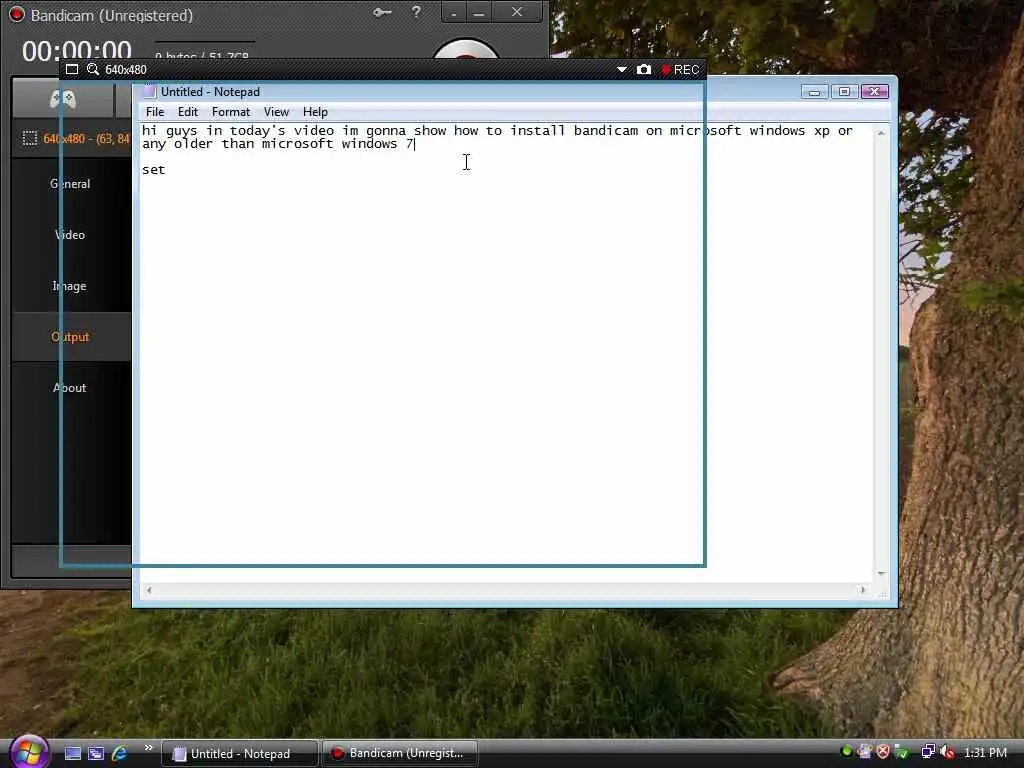This screenshot has height=768, width=1024.
Task: Click the magnifier icon beside 640x480
Action: [93, 69]
